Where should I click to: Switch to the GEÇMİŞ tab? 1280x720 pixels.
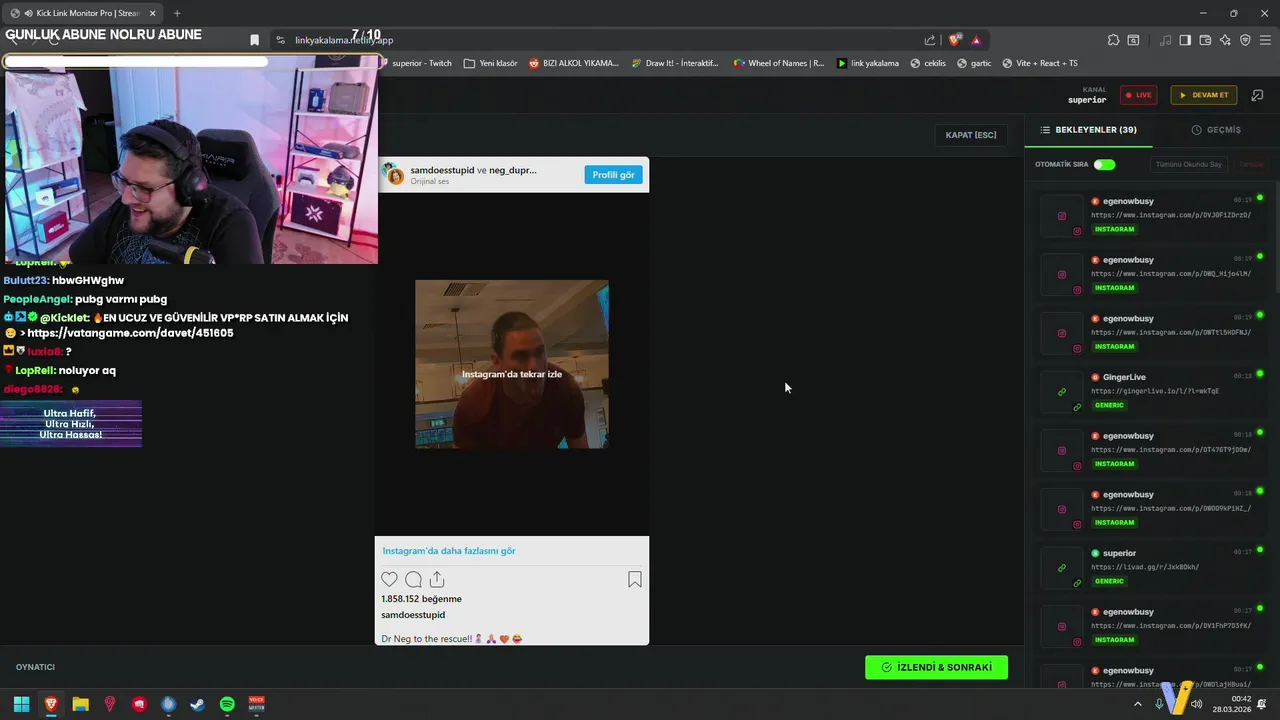click(x=1216, y=130)
